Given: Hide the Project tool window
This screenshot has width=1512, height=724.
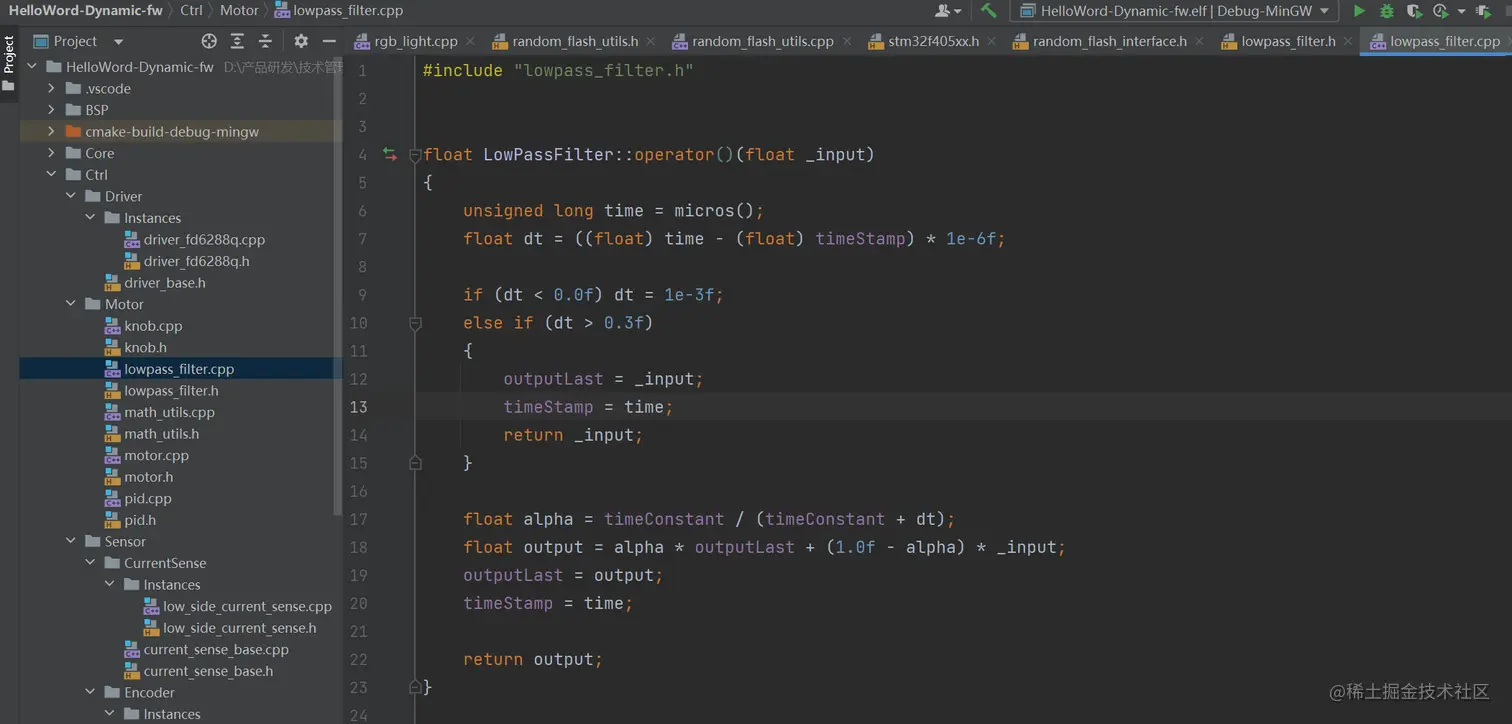Looking at the screenshot, I should pos(329,41).
